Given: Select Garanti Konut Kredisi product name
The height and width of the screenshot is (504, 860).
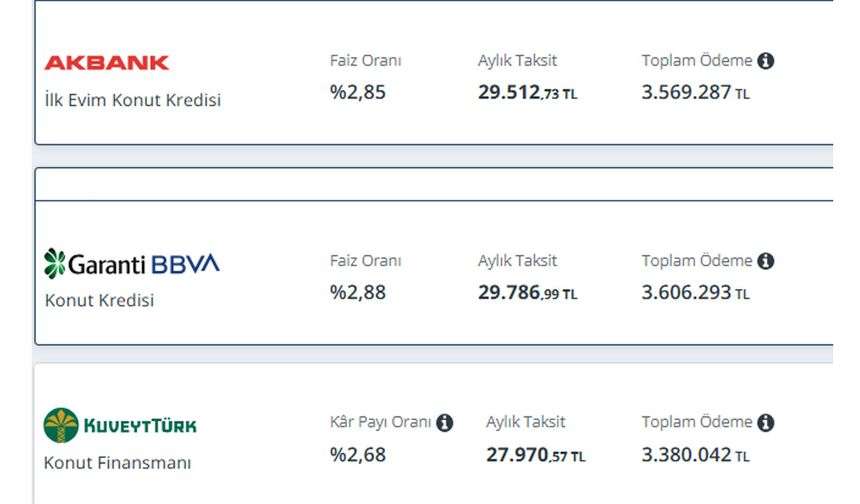Looking at the screenshot, I should click(99, 300).
